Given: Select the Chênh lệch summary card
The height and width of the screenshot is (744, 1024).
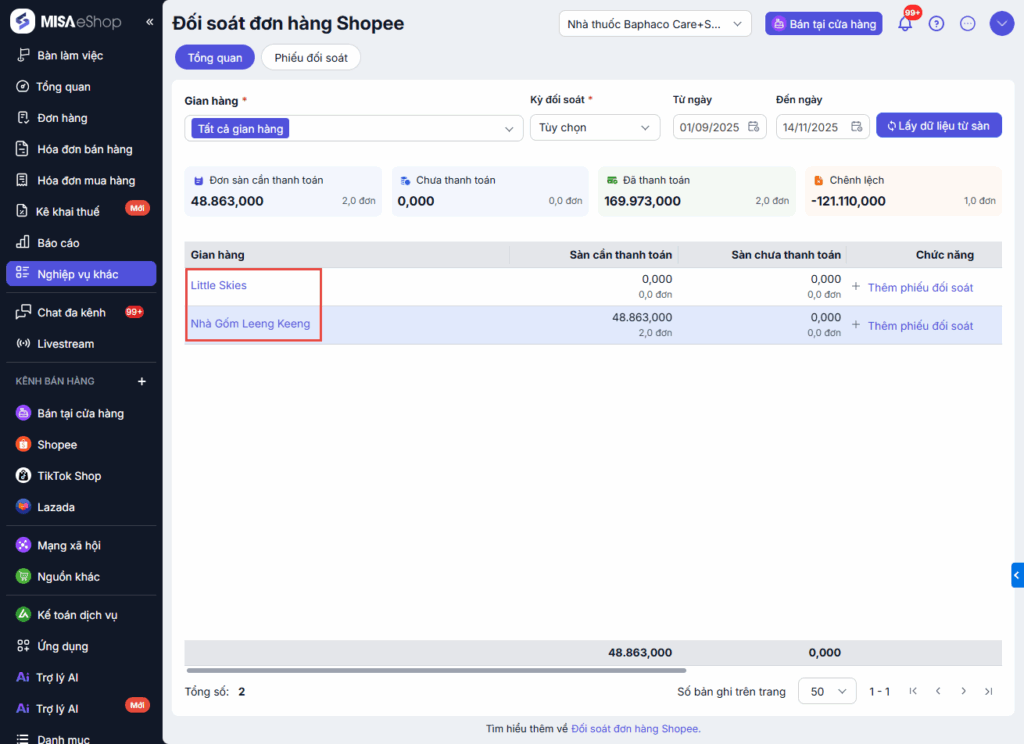Looking at the screenshot, I should (903, 191).
